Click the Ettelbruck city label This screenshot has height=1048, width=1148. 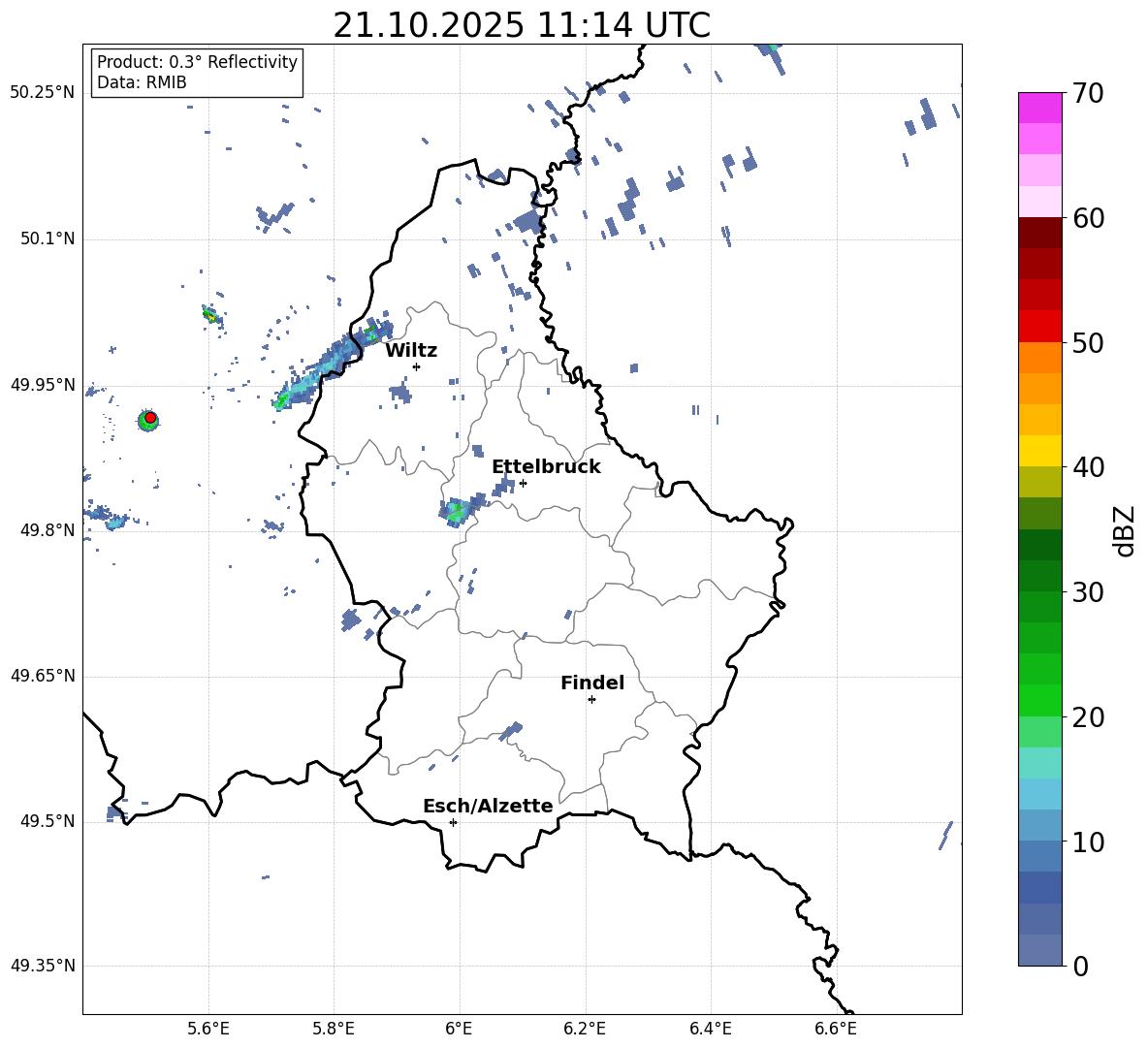[x=546, y=467]
